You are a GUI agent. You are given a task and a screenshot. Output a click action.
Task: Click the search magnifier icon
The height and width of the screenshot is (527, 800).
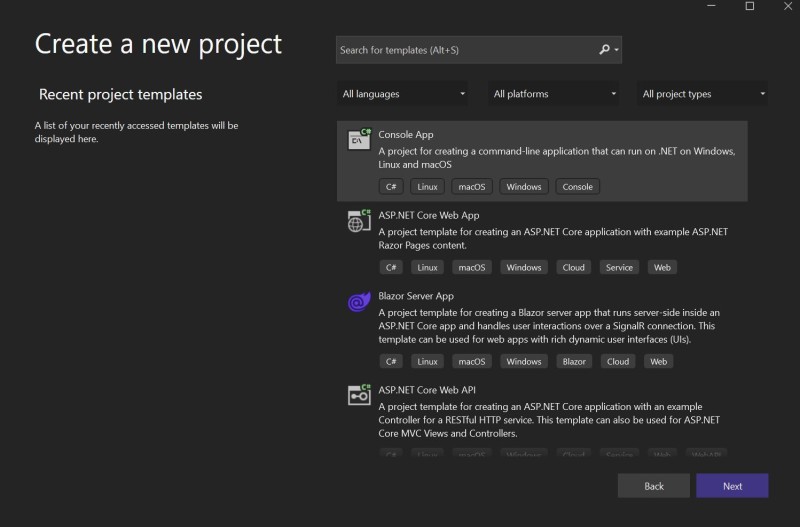point(604,49)
